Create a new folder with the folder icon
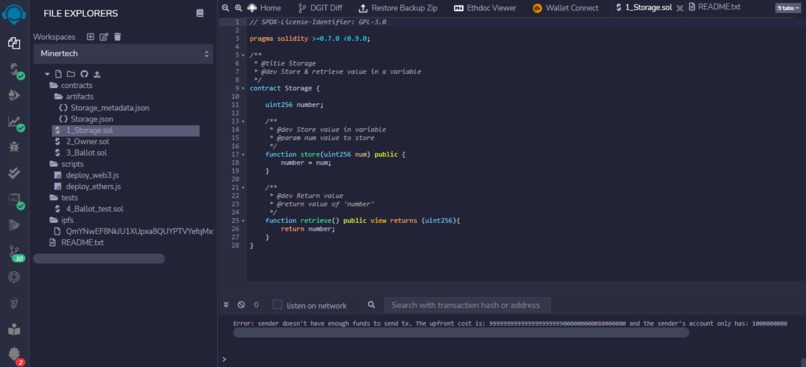Viewport: 806px width, 367px height. point(70,75)
